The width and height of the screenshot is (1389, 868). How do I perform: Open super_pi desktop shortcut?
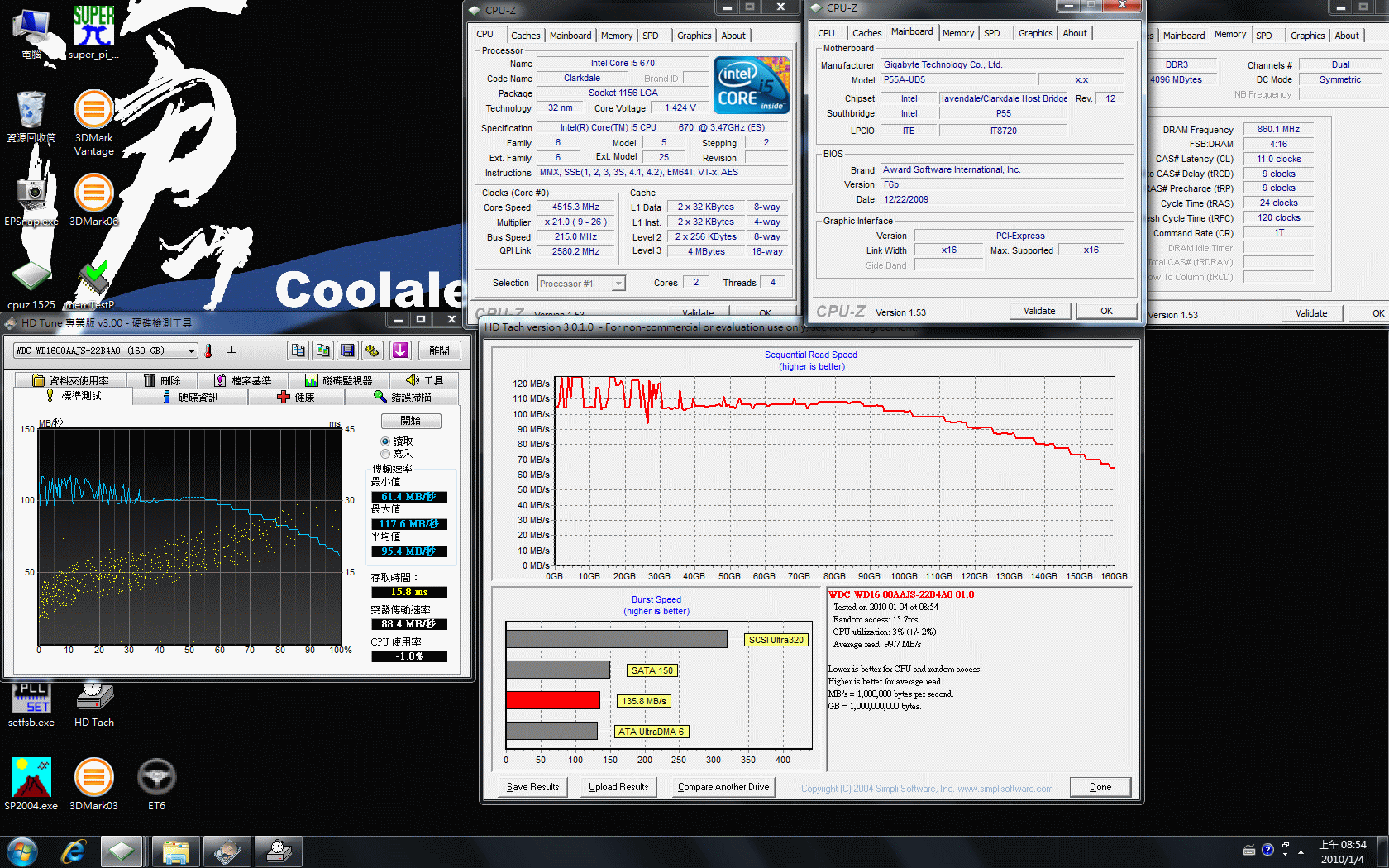click(x=93, y=33)
